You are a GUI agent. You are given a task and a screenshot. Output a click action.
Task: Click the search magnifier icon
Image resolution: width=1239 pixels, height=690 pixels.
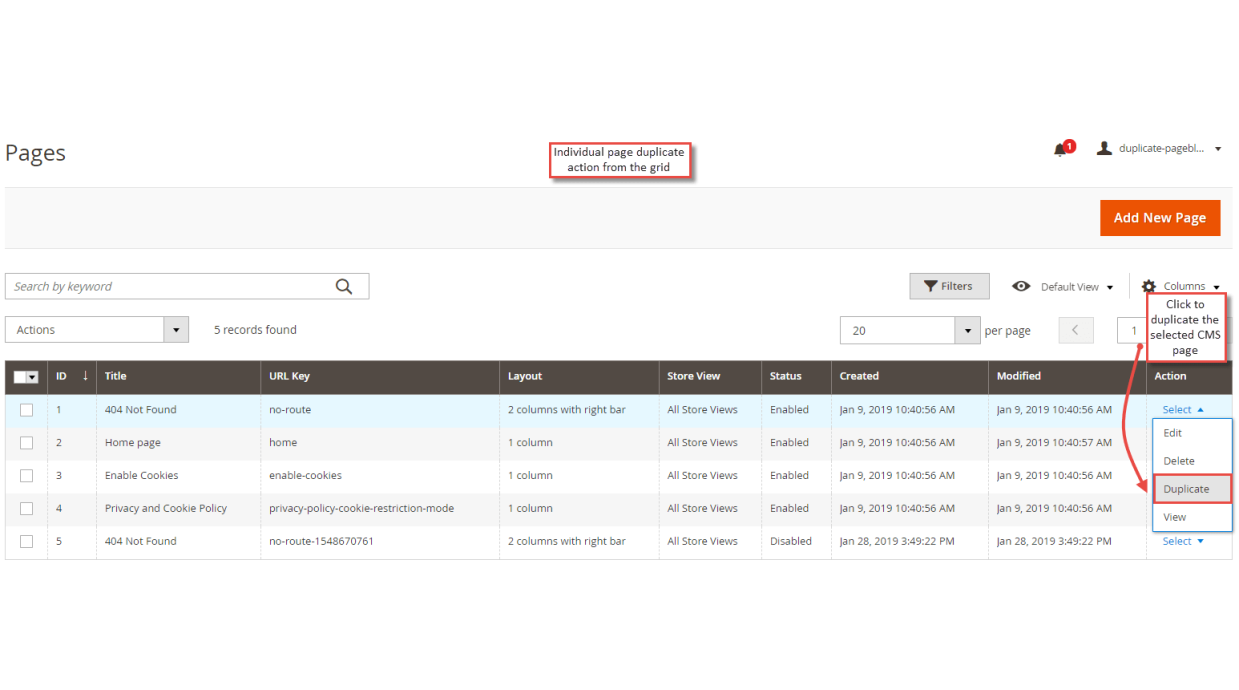point(344,286)
